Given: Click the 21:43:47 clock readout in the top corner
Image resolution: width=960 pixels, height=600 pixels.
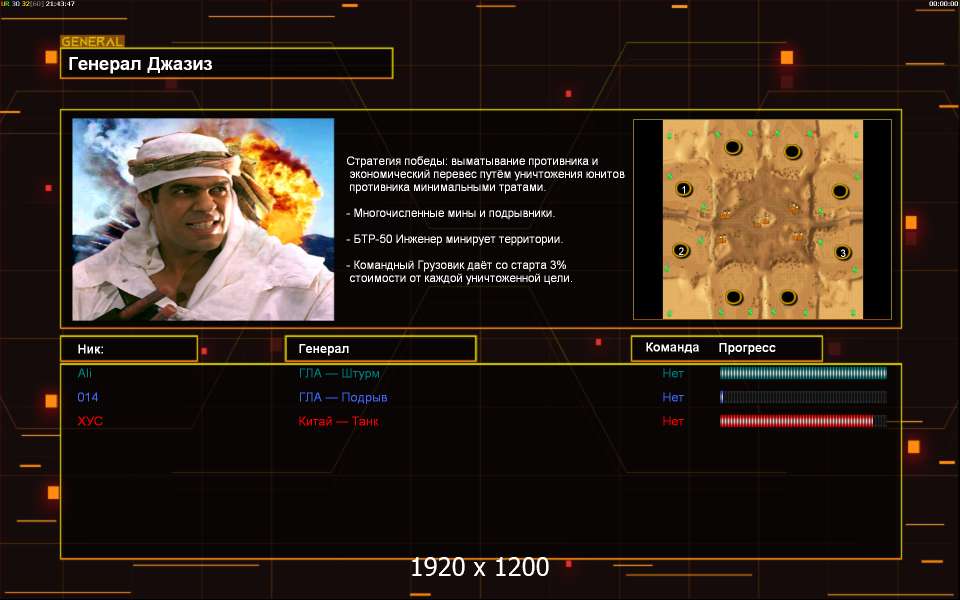Looking at the screenshot, I should coord(60,4).
